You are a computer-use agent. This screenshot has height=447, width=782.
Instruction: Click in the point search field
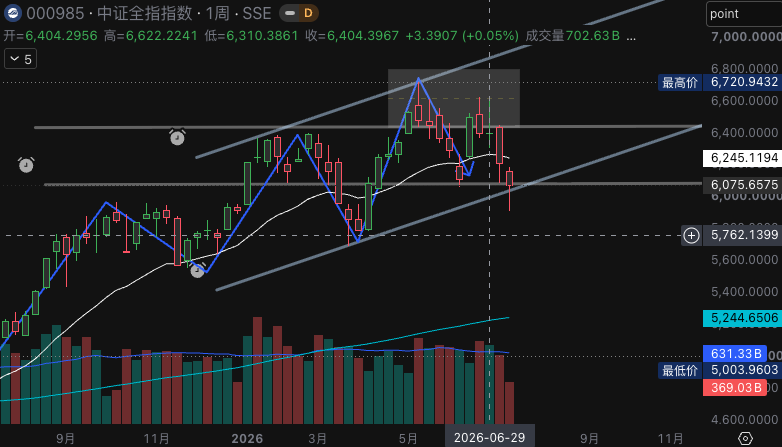pyautogui.click(x=744, y=14)
